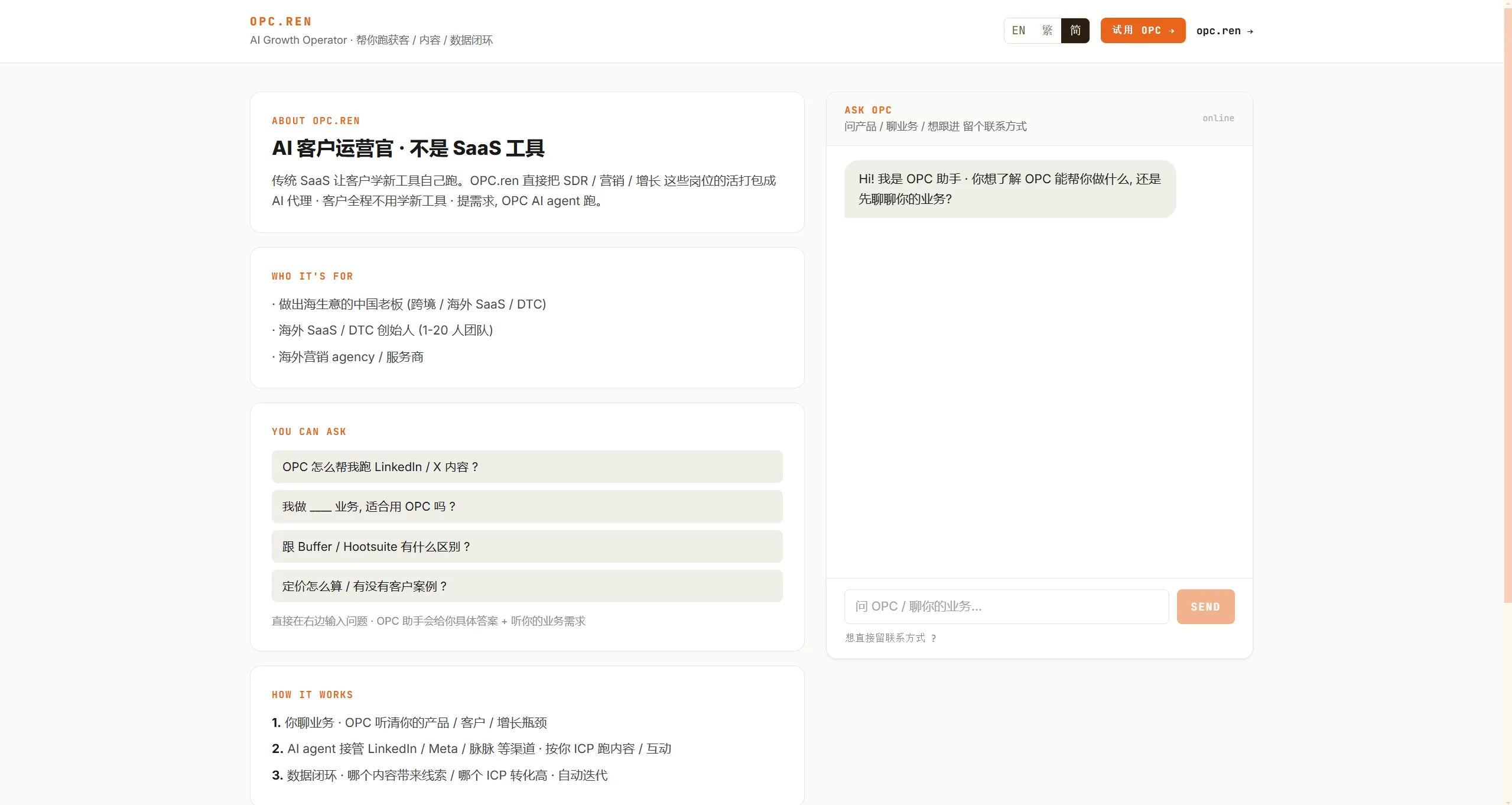Click the paragraph starting '传统 SaaS 让客户学新工具'
This screenshot has height=805, width=1512.
(x=524, y=191)
